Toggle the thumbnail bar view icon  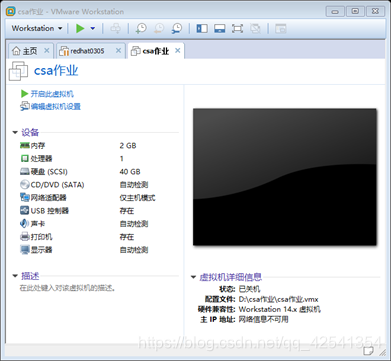pos(220,29)
